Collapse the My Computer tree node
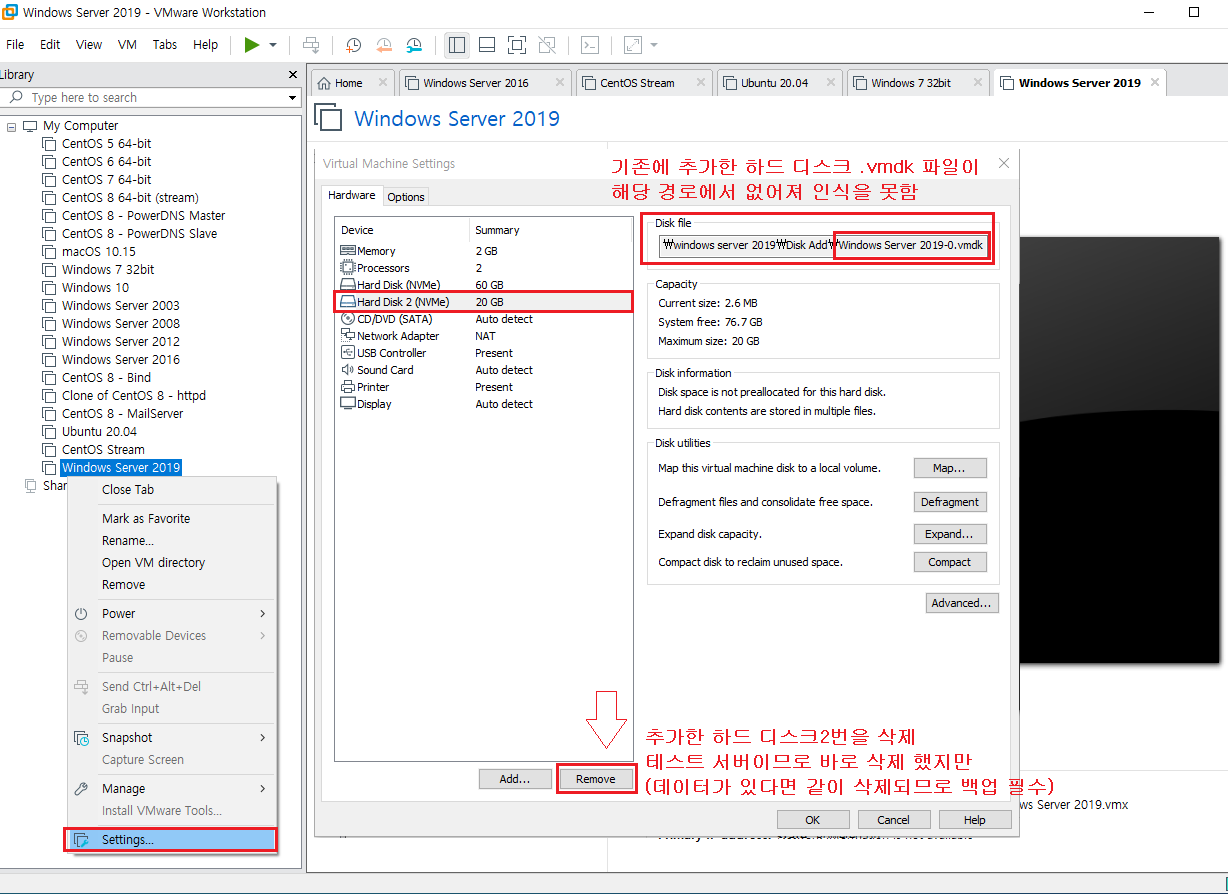The image size is (1228, 894). (12, 126)
